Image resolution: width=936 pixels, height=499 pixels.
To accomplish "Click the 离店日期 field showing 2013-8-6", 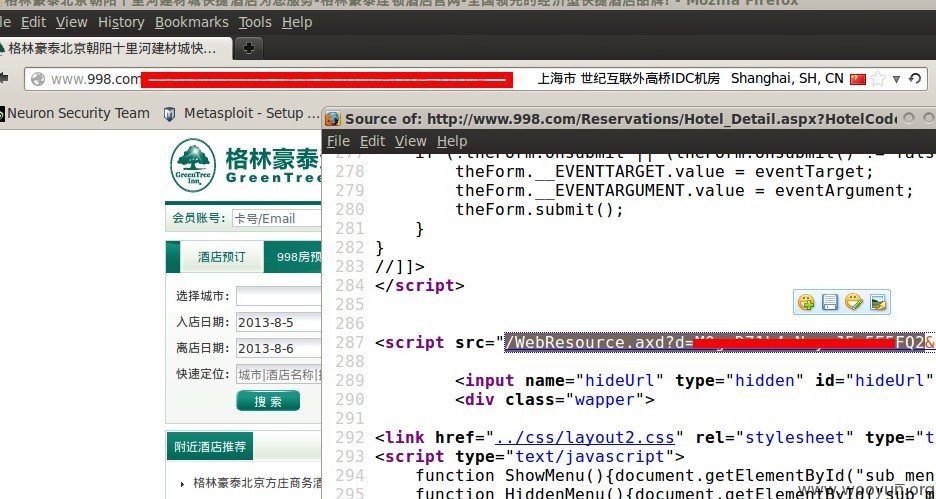I will [x=278, y=348].
